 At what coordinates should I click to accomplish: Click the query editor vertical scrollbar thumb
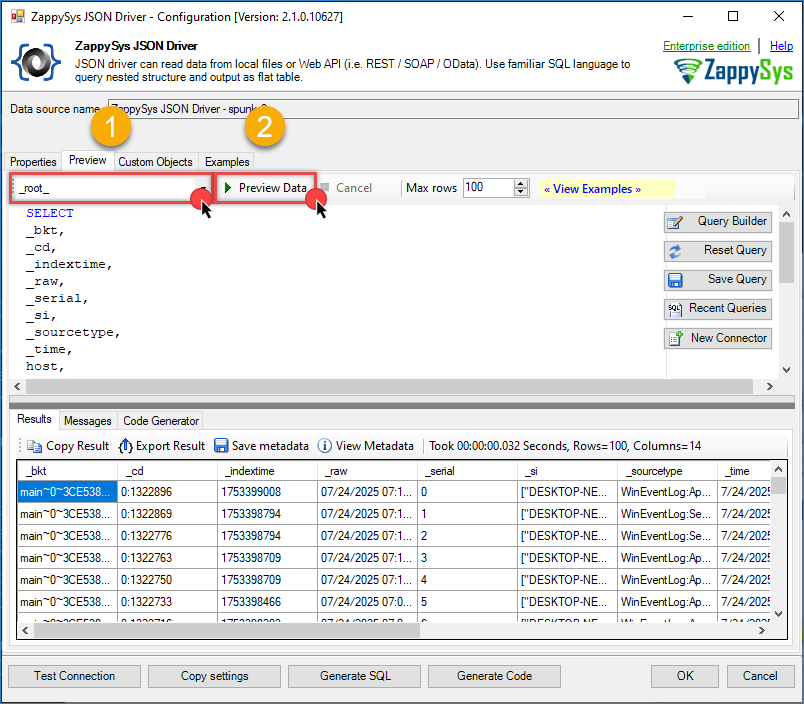787,252
